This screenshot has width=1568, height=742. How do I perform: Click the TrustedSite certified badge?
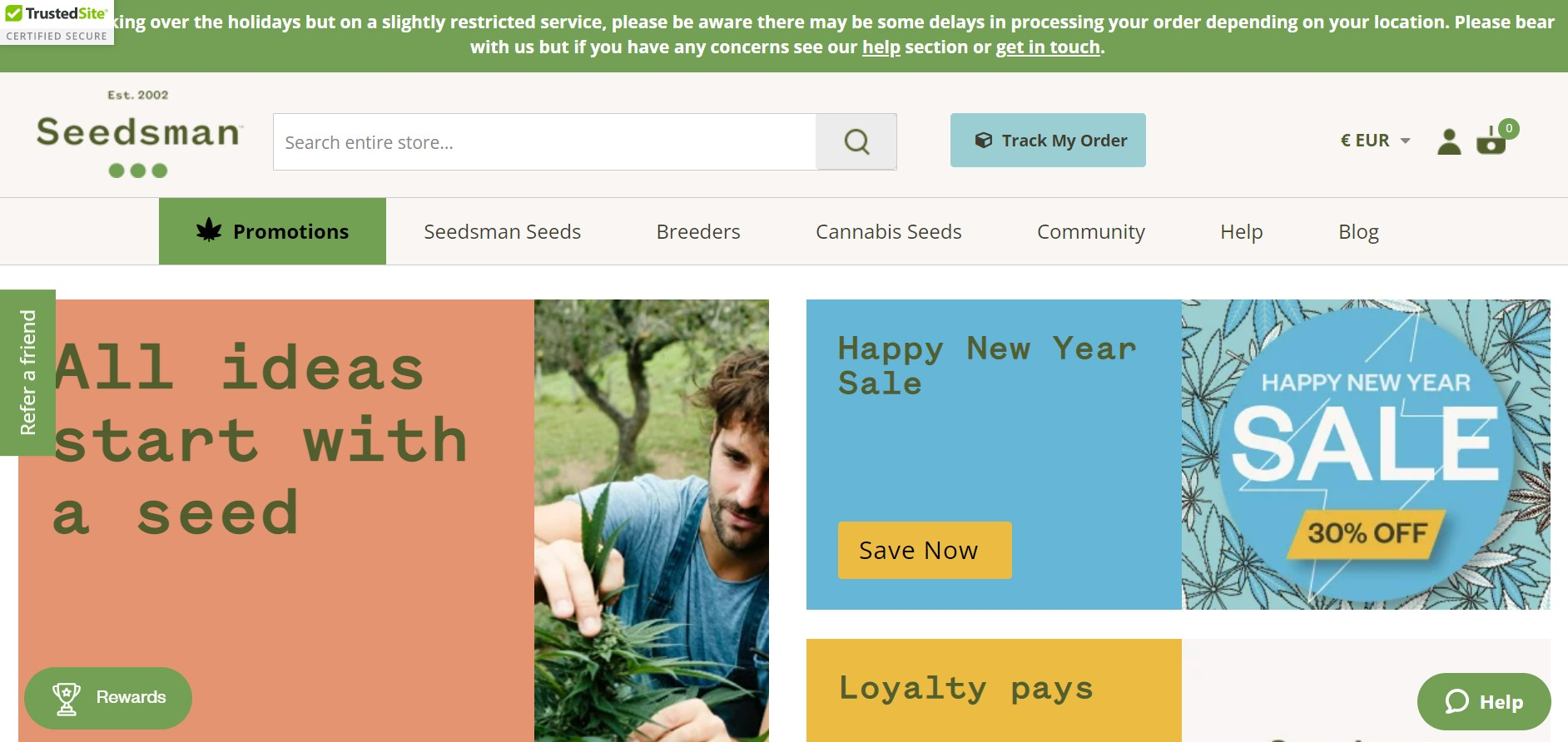(x=57, y=22)
